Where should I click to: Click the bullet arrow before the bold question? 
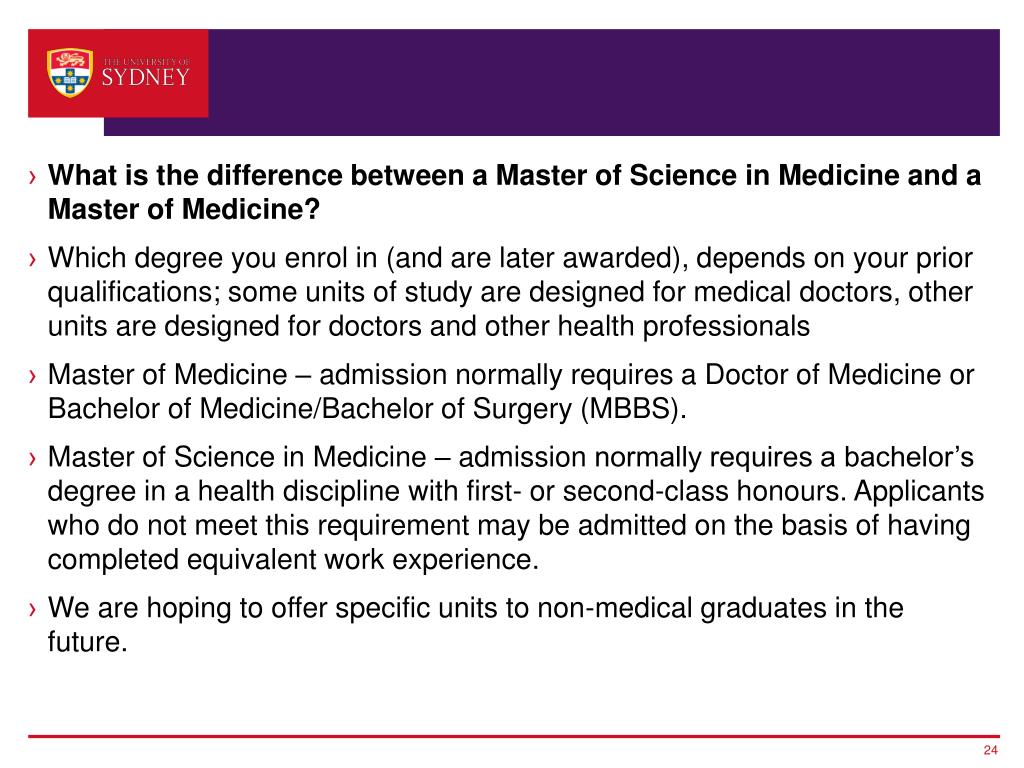pyautogui.click(x=33, y=178)
